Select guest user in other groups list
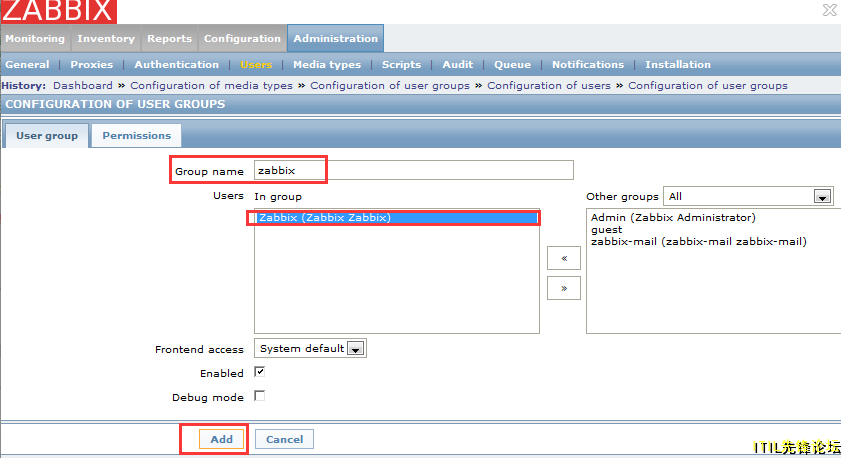841x458 pixels. (607, 230)
